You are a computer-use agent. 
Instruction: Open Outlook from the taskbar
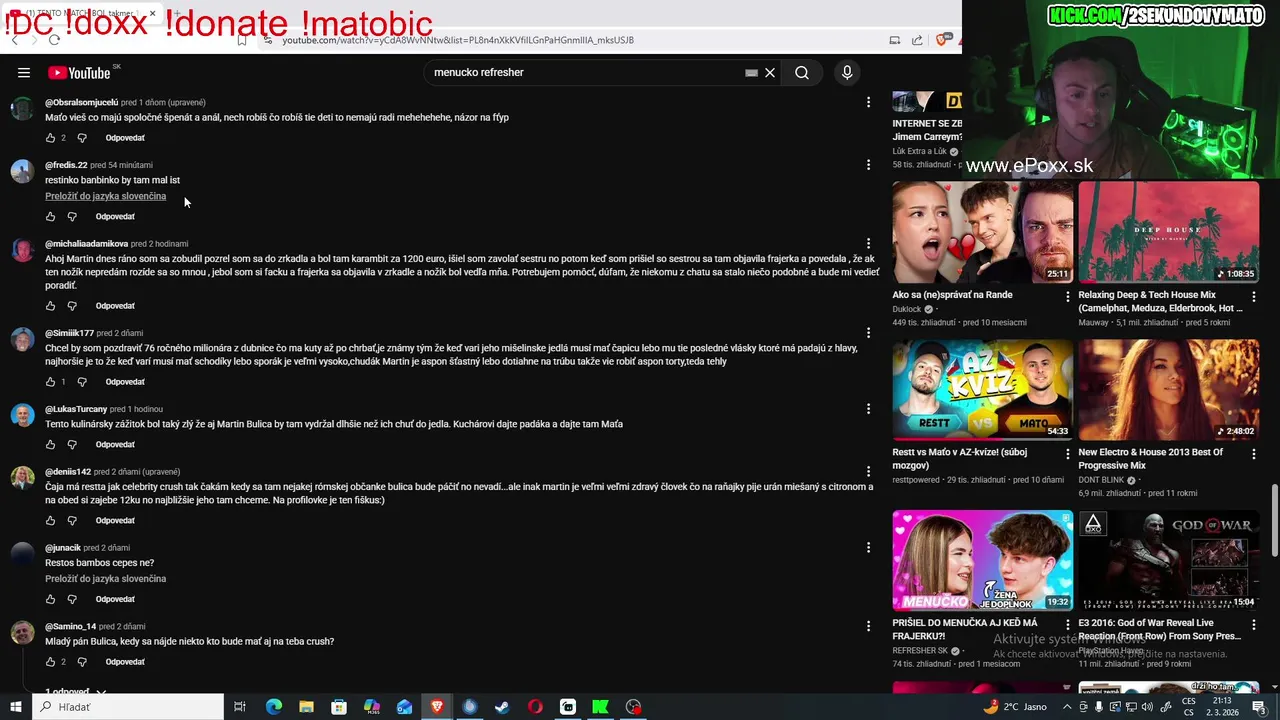point(404,707)
